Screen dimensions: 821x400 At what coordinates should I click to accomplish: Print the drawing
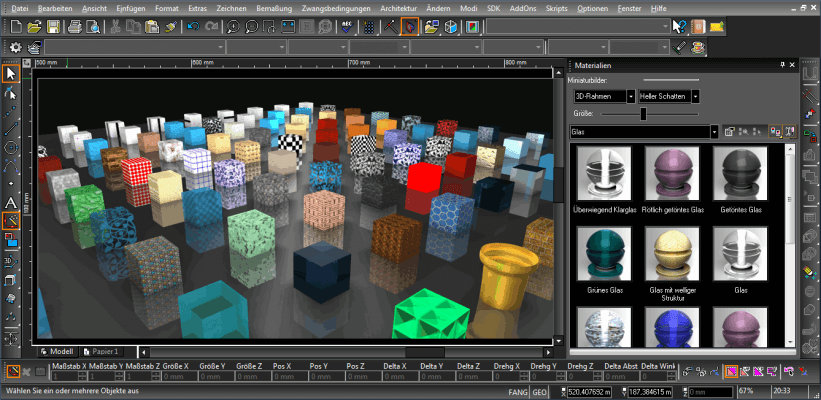point(75,26)
